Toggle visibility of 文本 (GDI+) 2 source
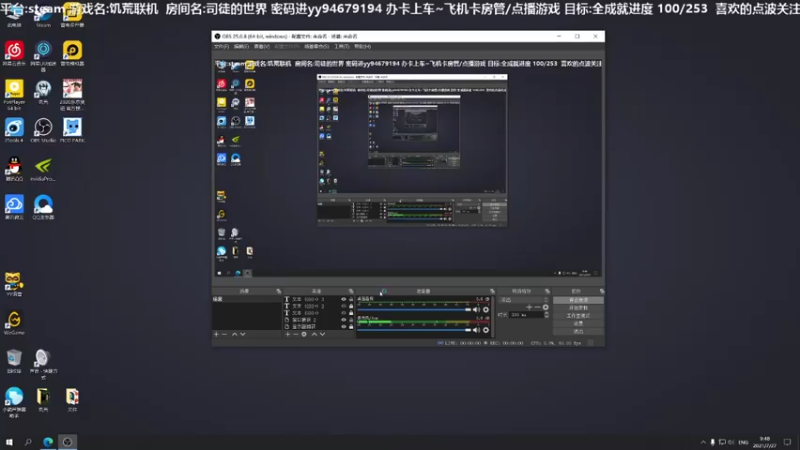Viewport: 800px width, 450px height. tap(343, 306)
